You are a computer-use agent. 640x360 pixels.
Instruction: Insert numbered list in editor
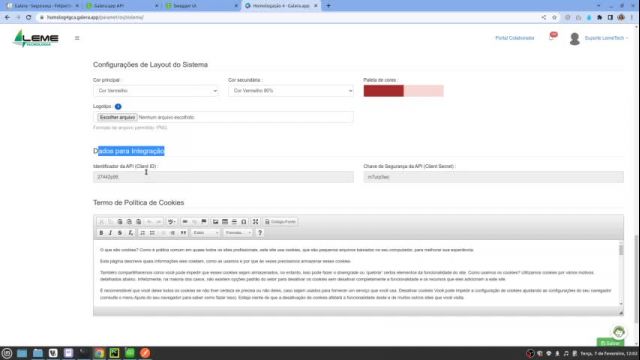pos(142,233)
